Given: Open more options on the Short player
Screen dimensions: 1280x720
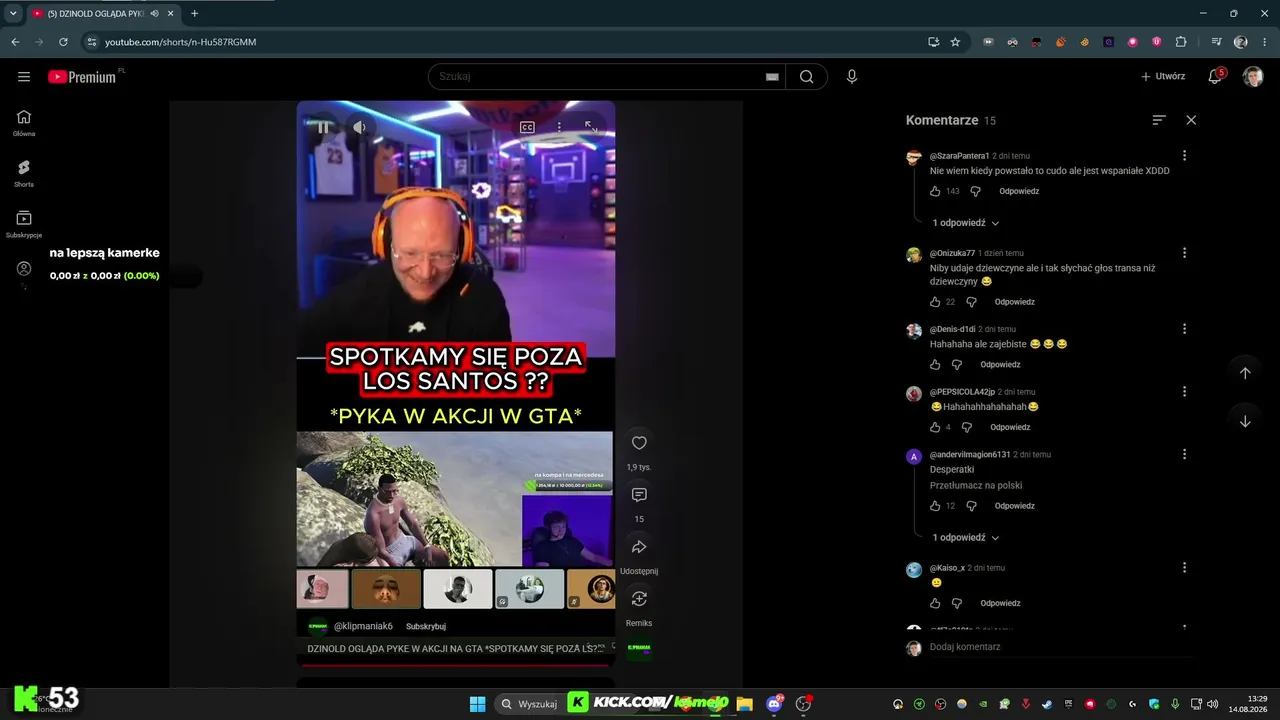Looking at the screenshot, I should [x=559, y=127].
